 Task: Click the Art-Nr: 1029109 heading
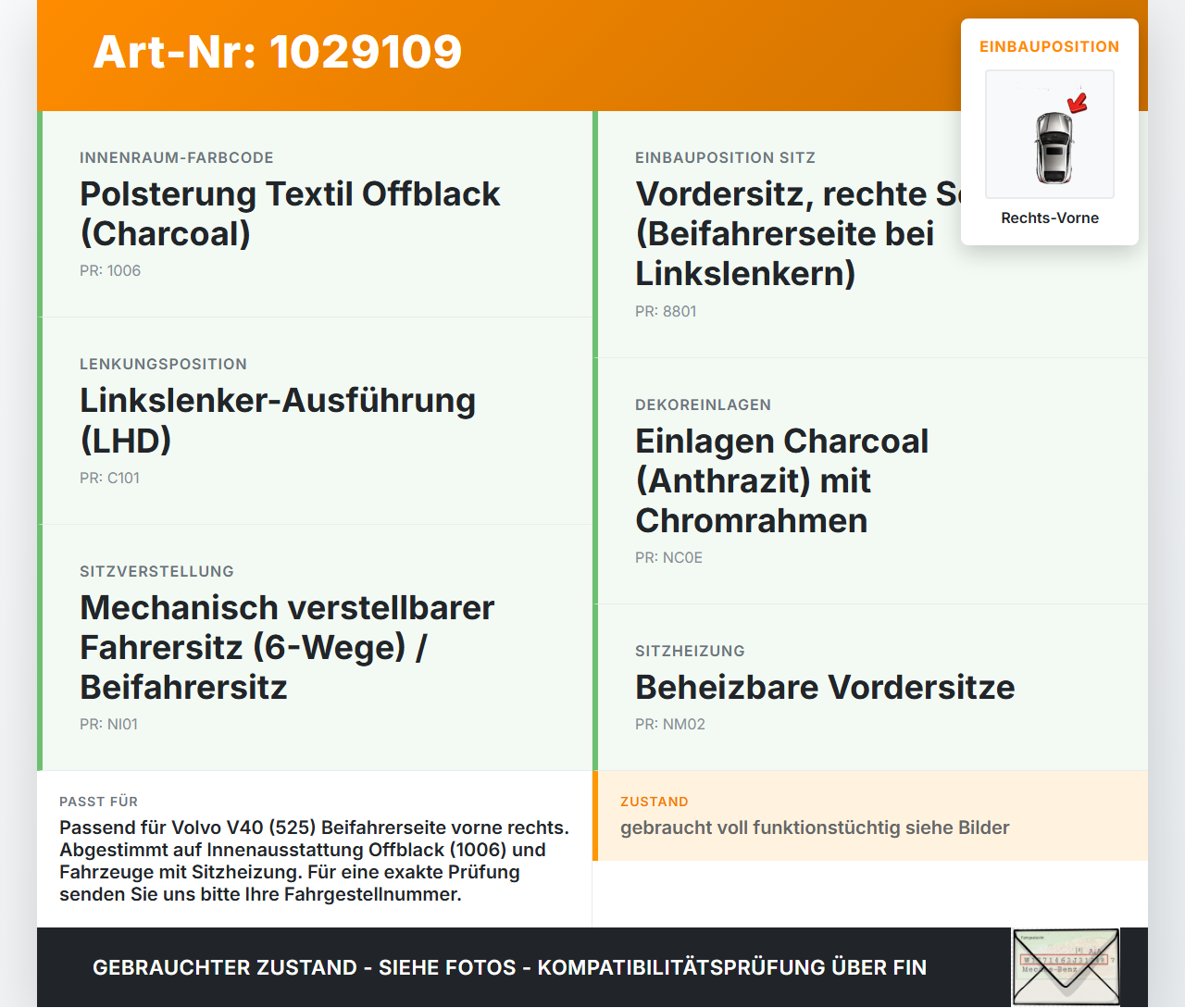click(x=278, y=52)
